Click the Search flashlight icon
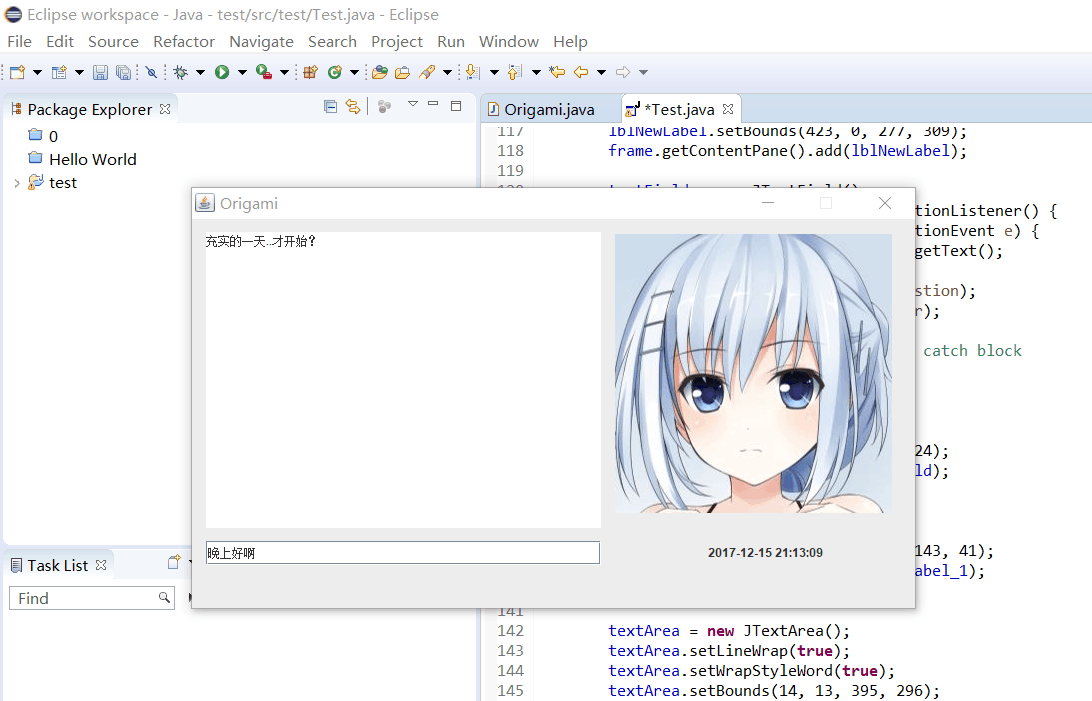 [x=427, y=72]
